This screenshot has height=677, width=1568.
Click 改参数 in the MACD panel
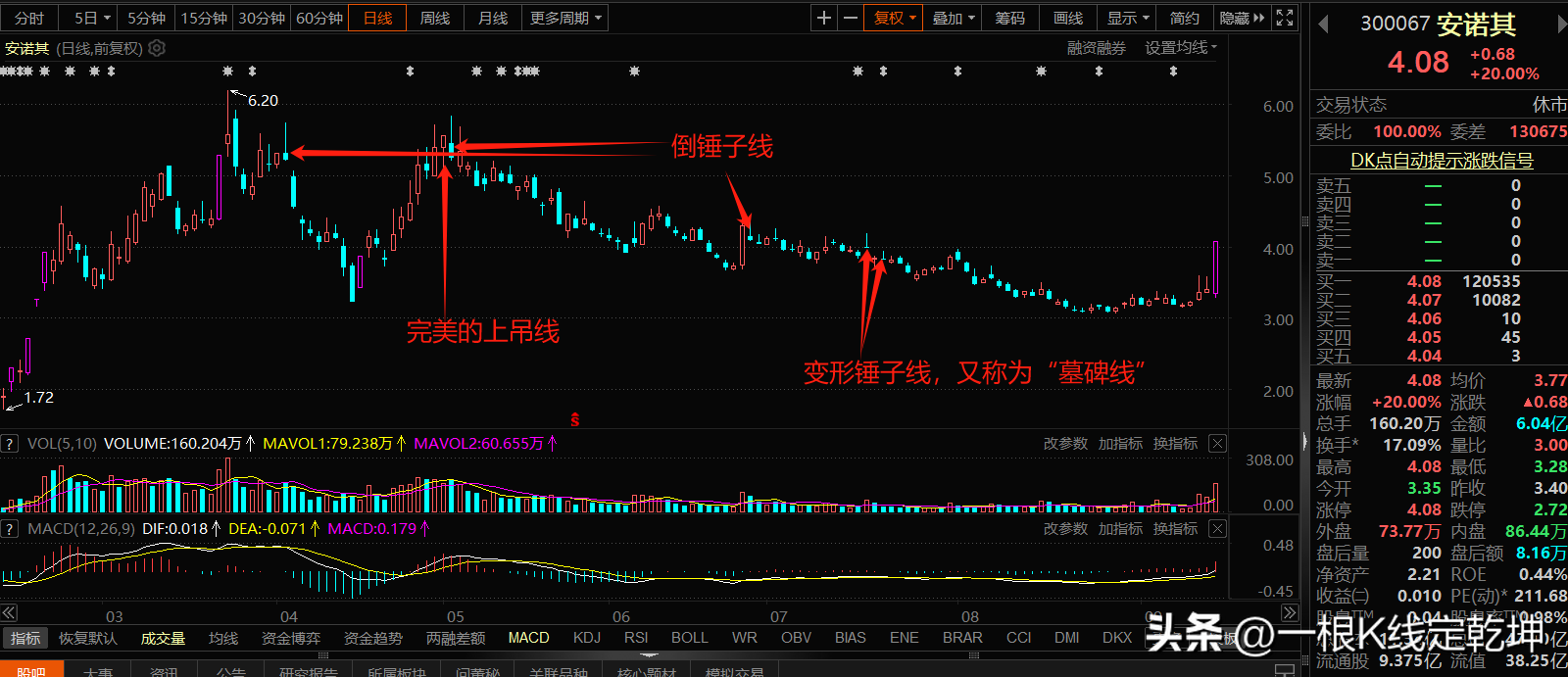point(1065,529)
